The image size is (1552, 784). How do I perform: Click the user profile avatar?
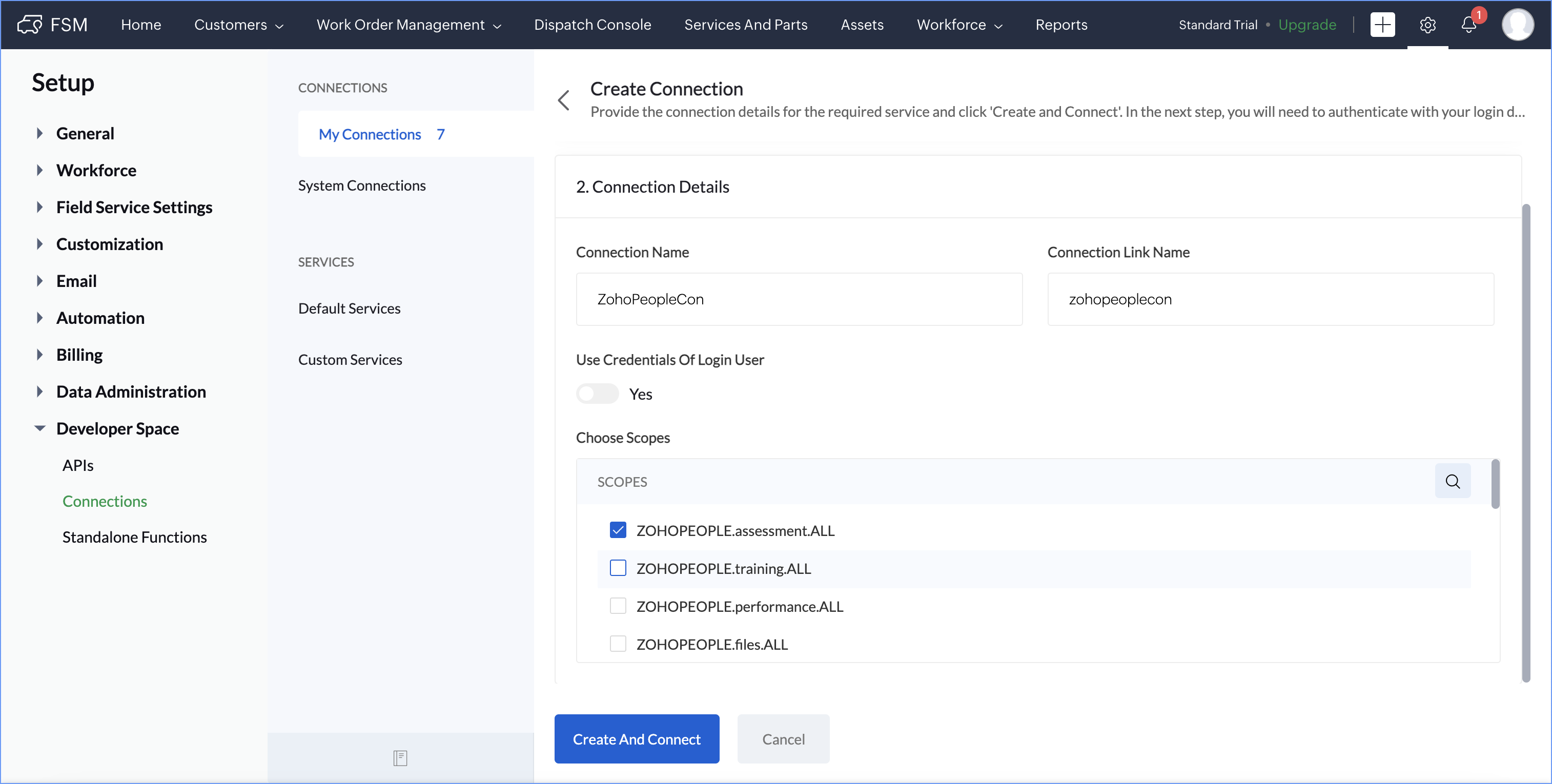tap(1517, 25)
